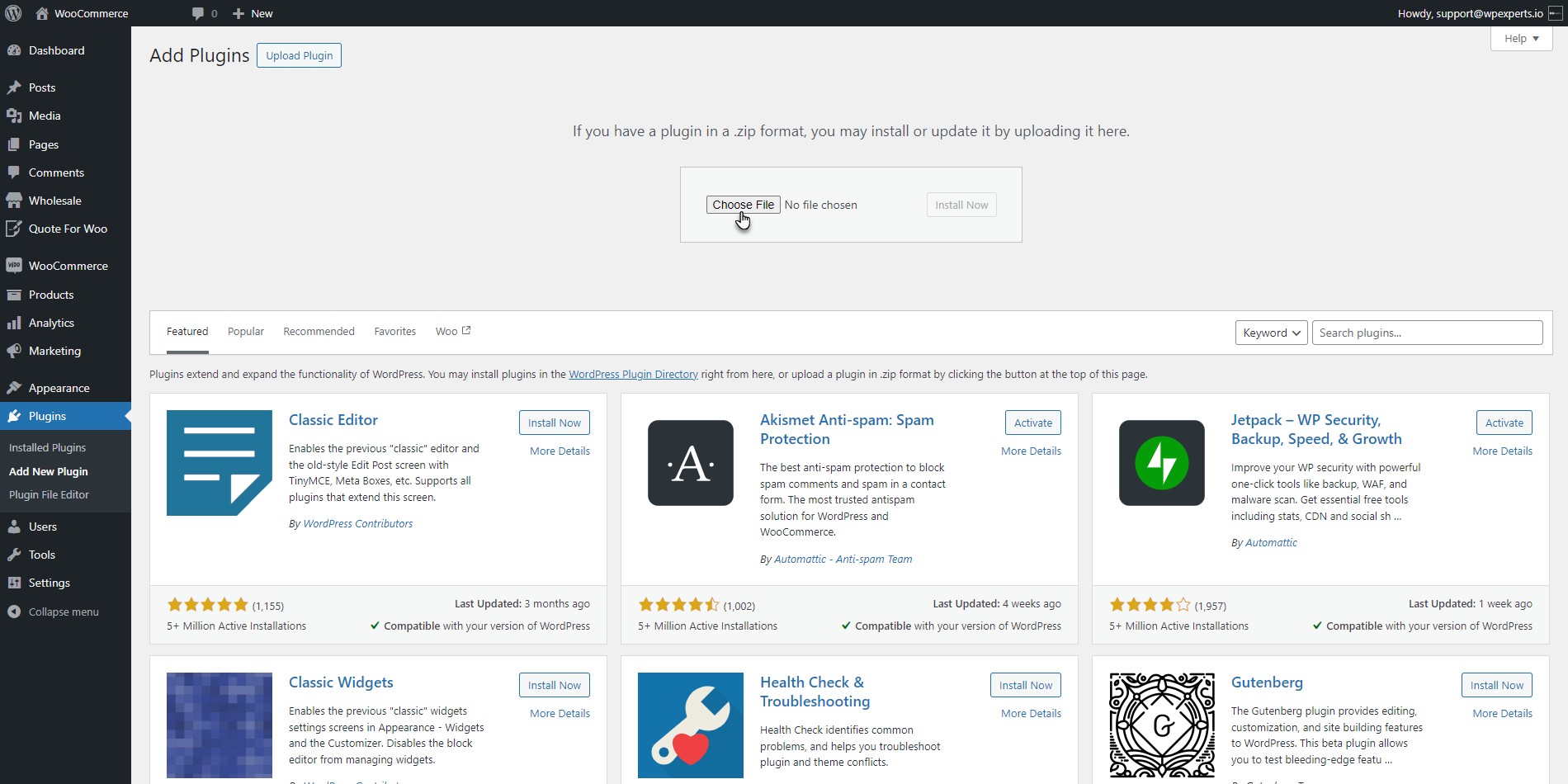1568x784 pixels.
Task: Open the WordPress Contributors author link
Action: [358, 524]
